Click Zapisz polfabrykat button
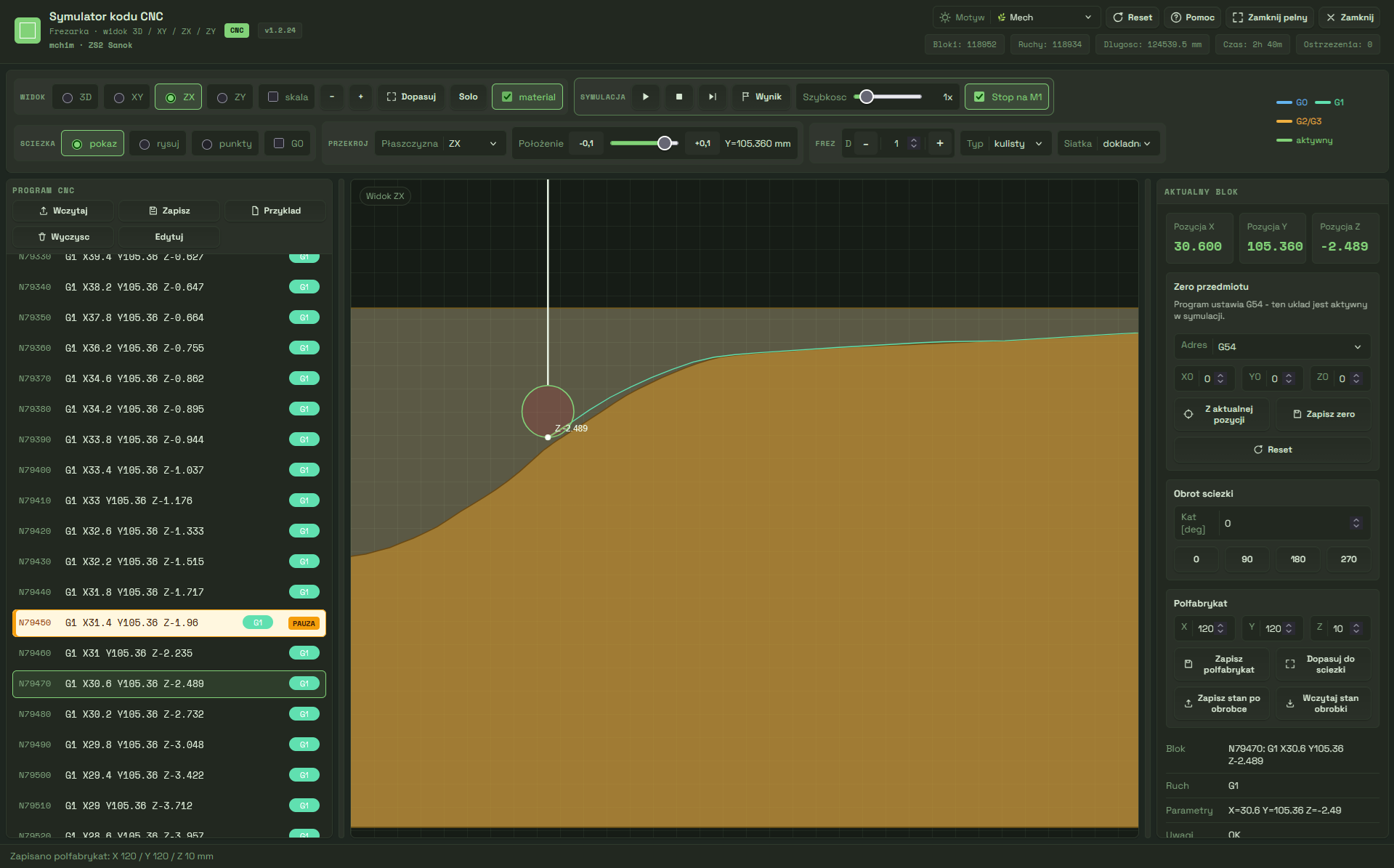 [x=1222, y=664]
